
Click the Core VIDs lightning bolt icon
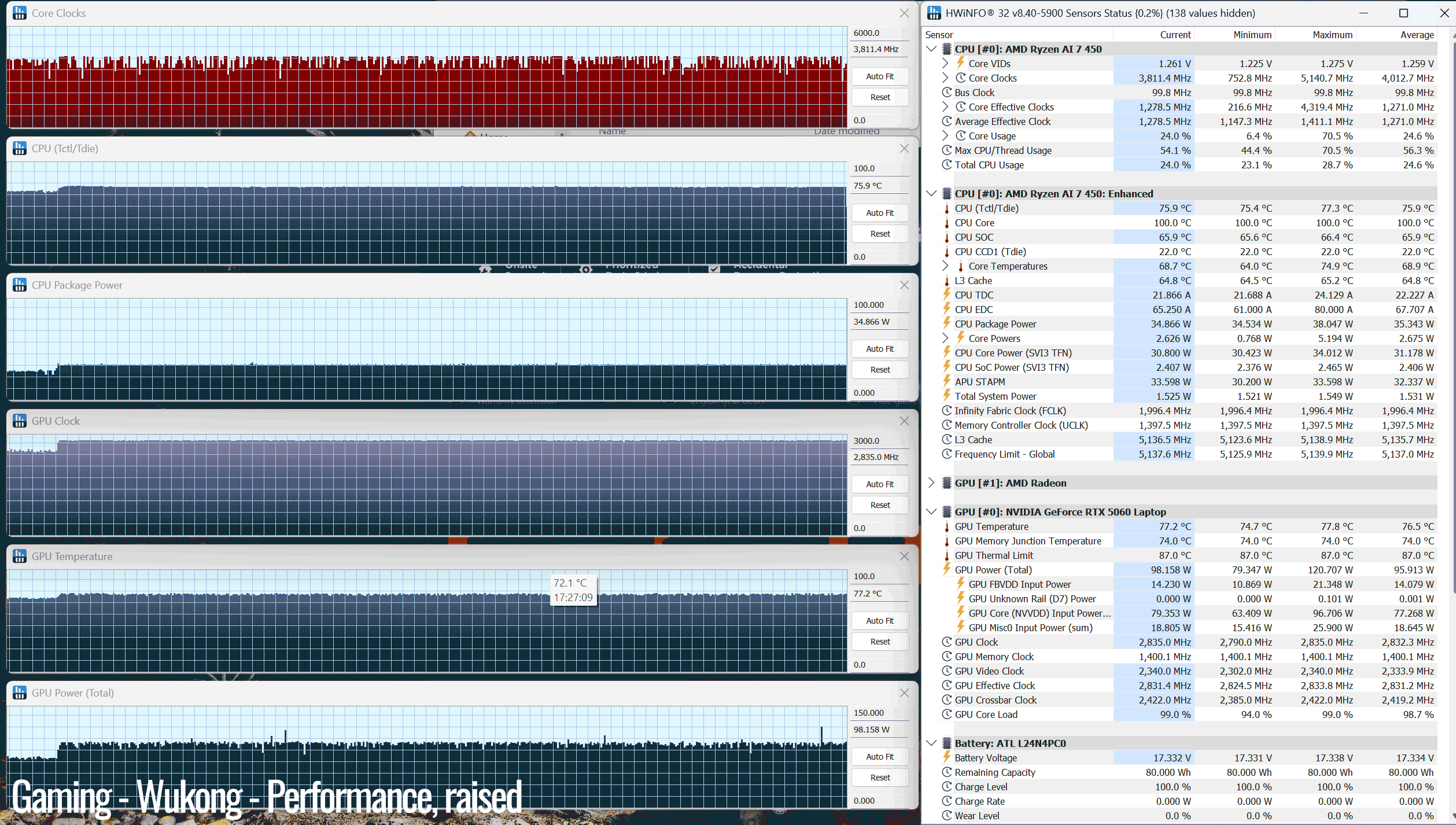point(960,63)
